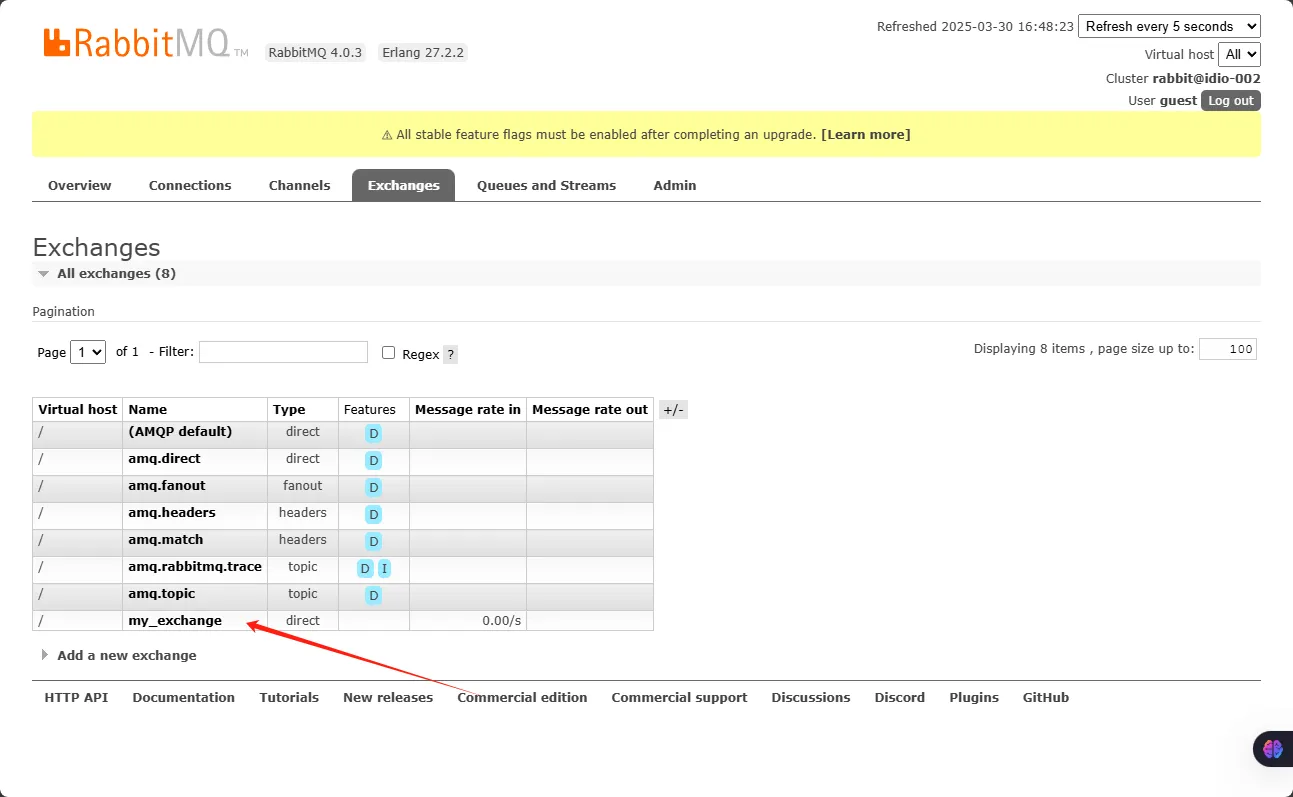This screenshot has width=1293, height=797.
Task: Select the Exchanges tab
Action: [x=403, y=185]
